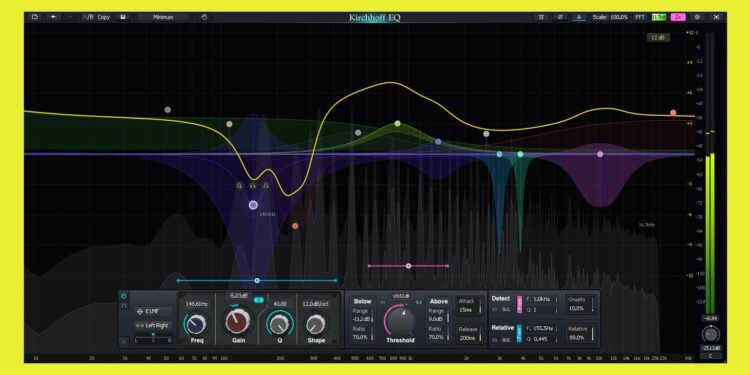750x375 pixels.
Task: Click the red Gain knob
Action: point(238,322)
